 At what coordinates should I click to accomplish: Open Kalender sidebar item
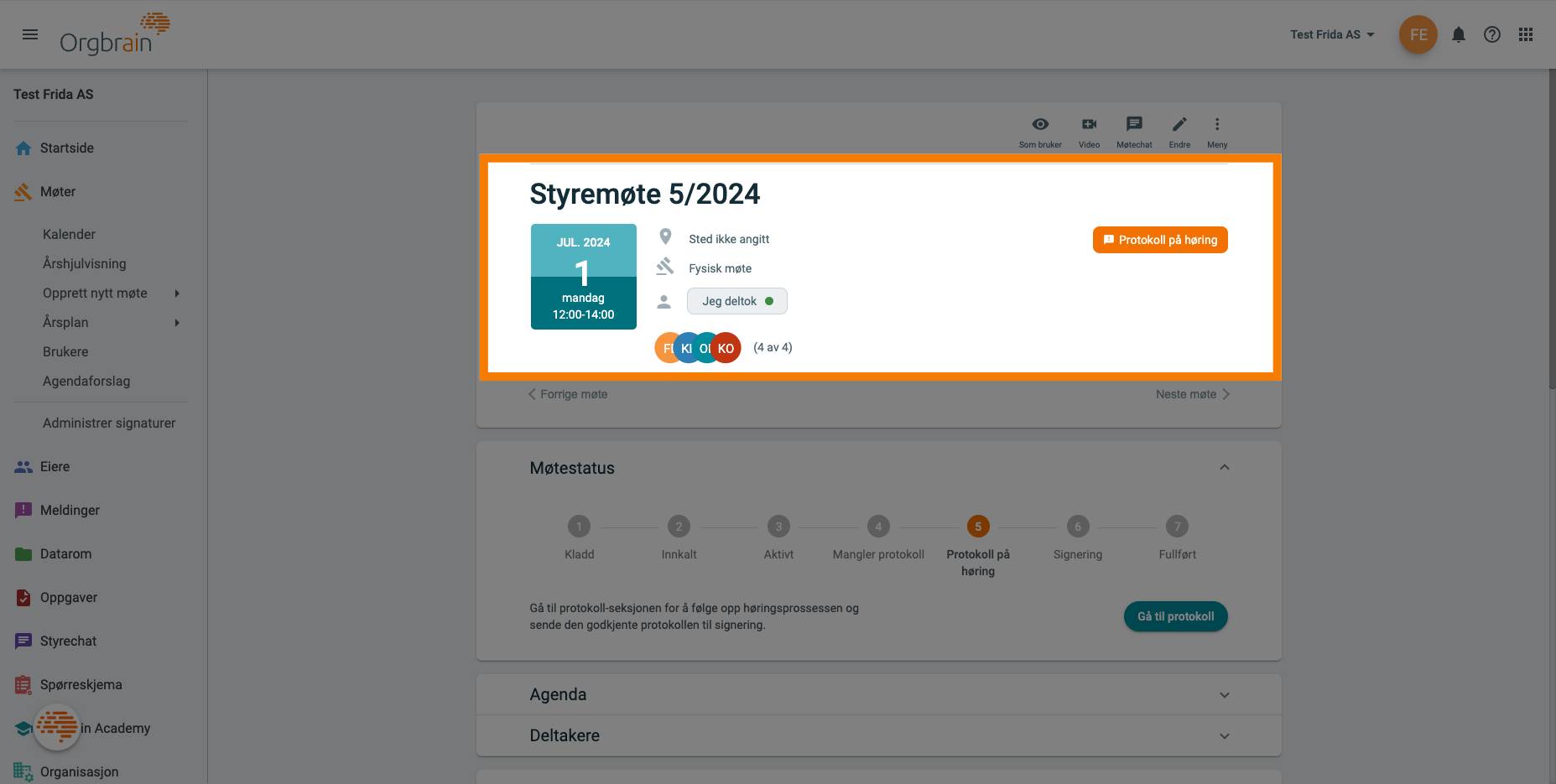click(x=69, y=234)
